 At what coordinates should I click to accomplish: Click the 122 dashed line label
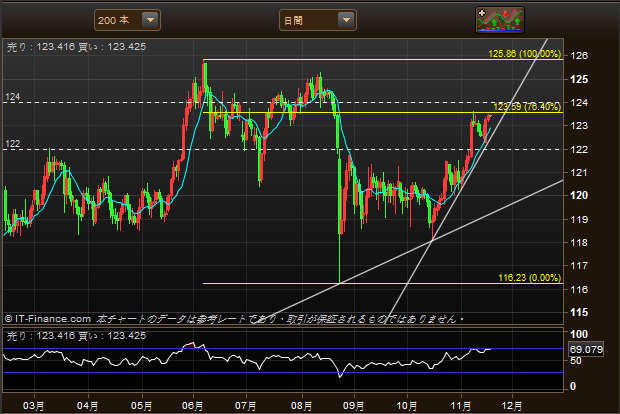[13, 144]
